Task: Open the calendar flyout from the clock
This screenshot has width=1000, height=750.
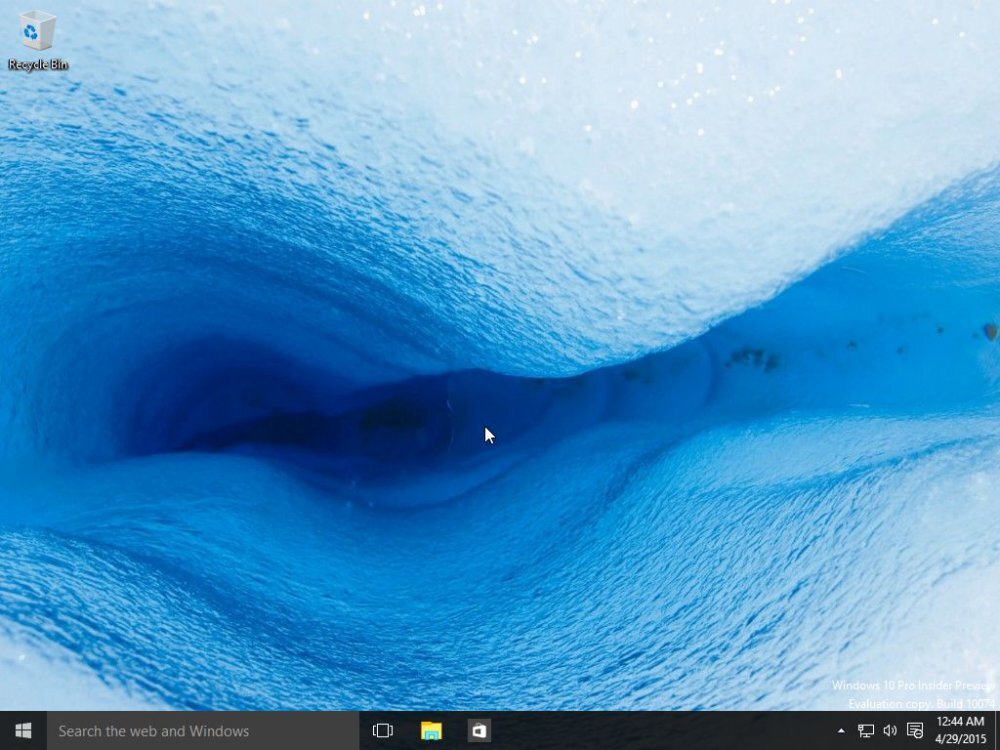Action: (x=961, y=731)
